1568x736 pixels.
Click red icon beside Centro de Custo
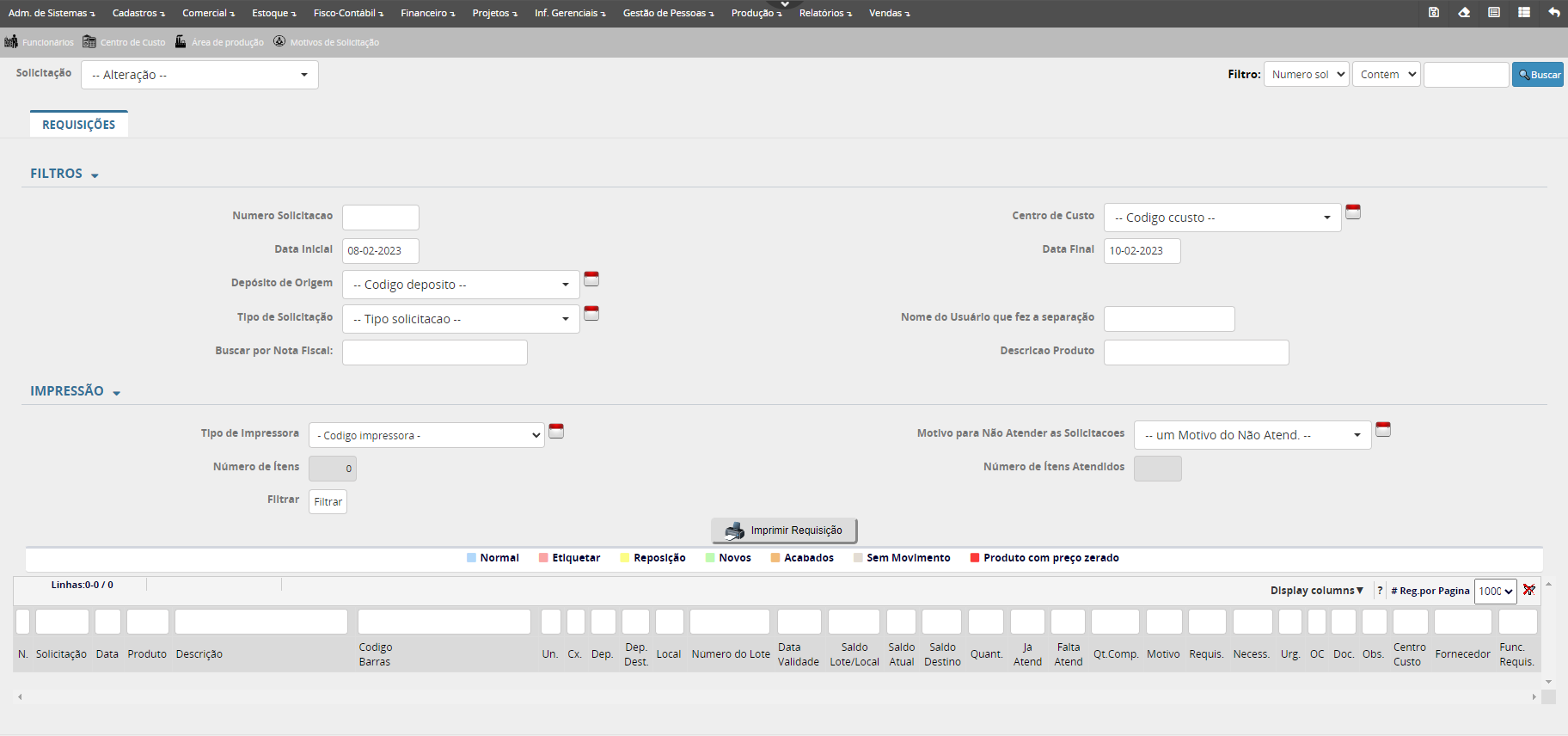[1353, 212]
